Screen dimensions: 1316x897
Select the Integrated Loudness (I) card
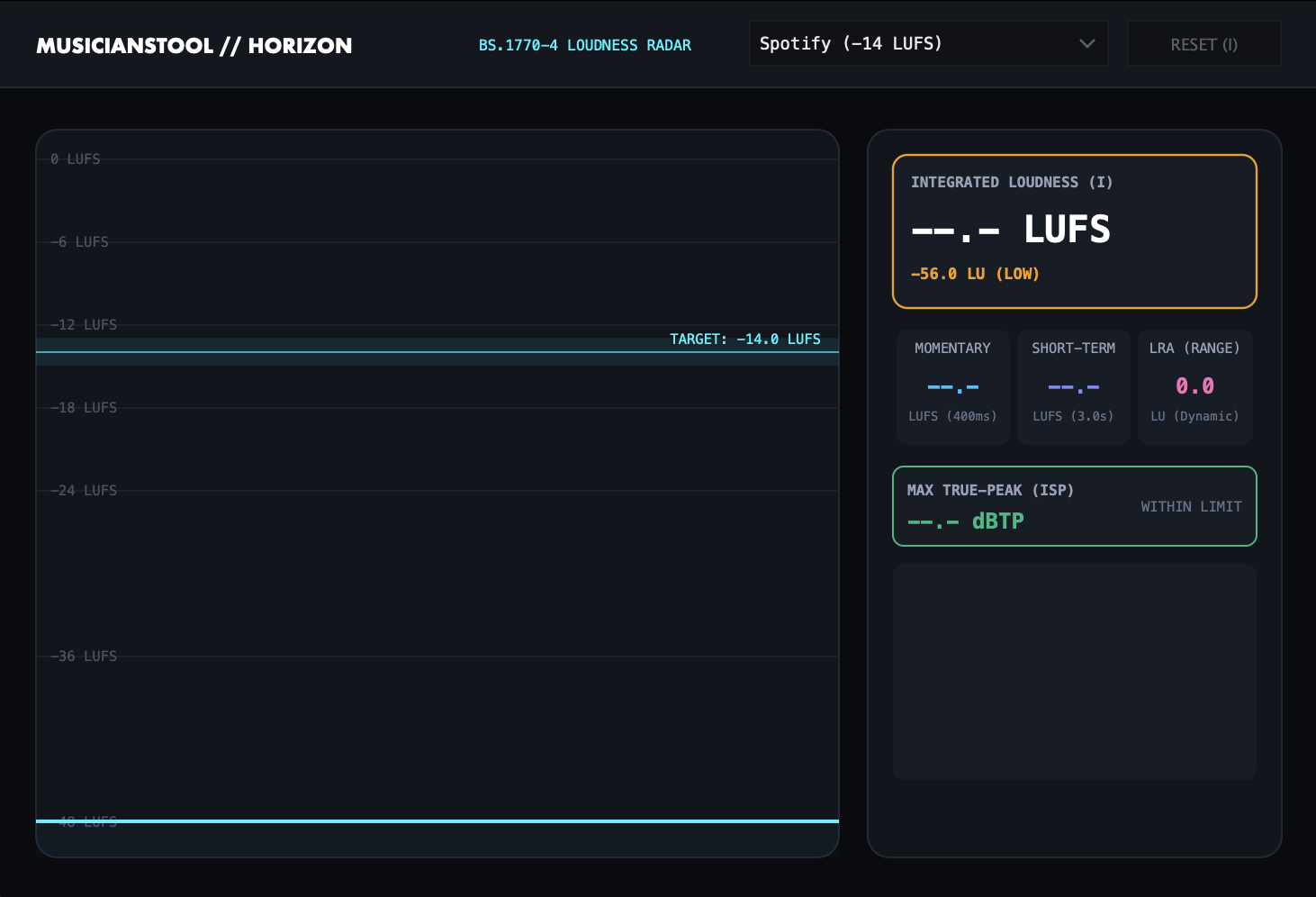coord(1074,231)
